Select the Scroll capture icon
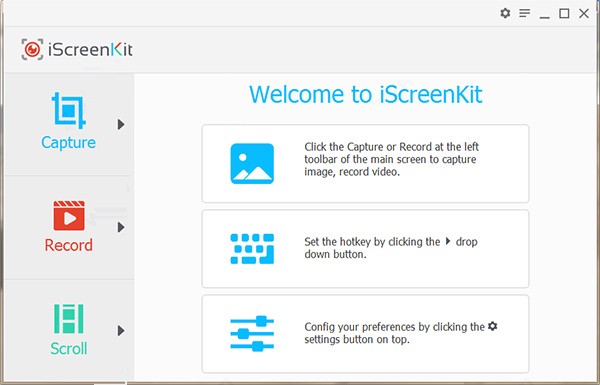The image size is (600, 385). click(68, 318)
